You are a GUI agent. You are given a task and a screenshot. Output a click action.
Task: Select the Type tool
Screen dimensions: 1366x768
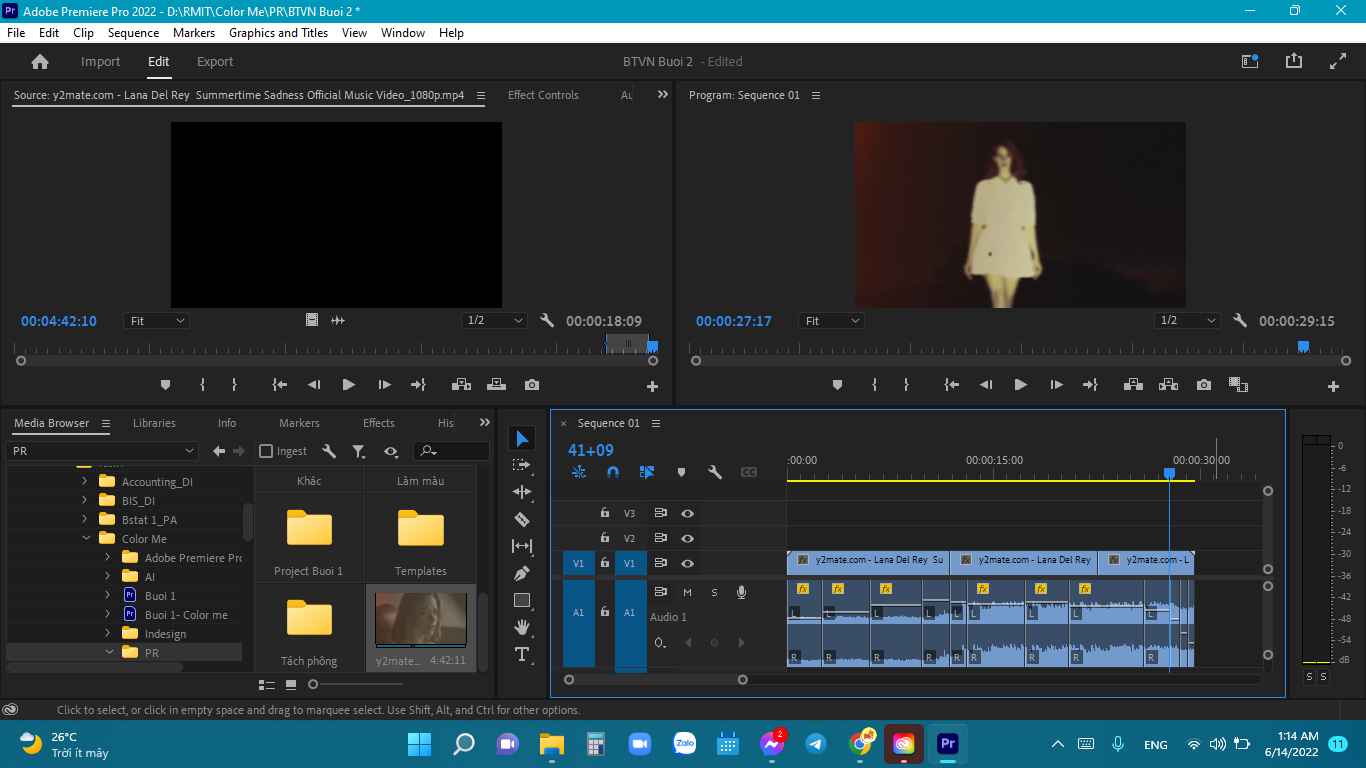[522, 654]
